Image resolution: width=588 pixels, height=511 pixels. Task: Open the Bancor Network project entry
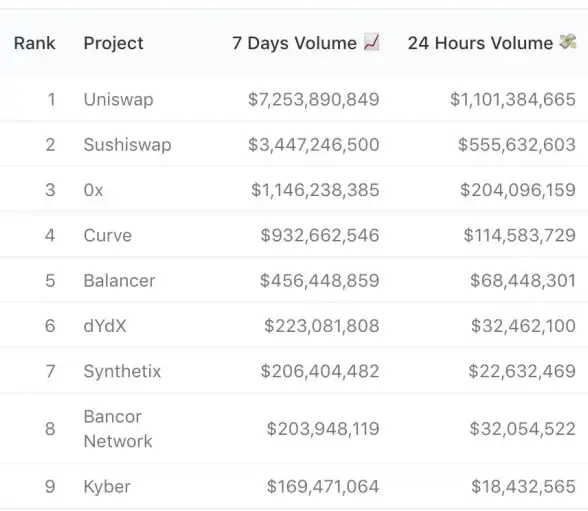(x=118, y=429)
